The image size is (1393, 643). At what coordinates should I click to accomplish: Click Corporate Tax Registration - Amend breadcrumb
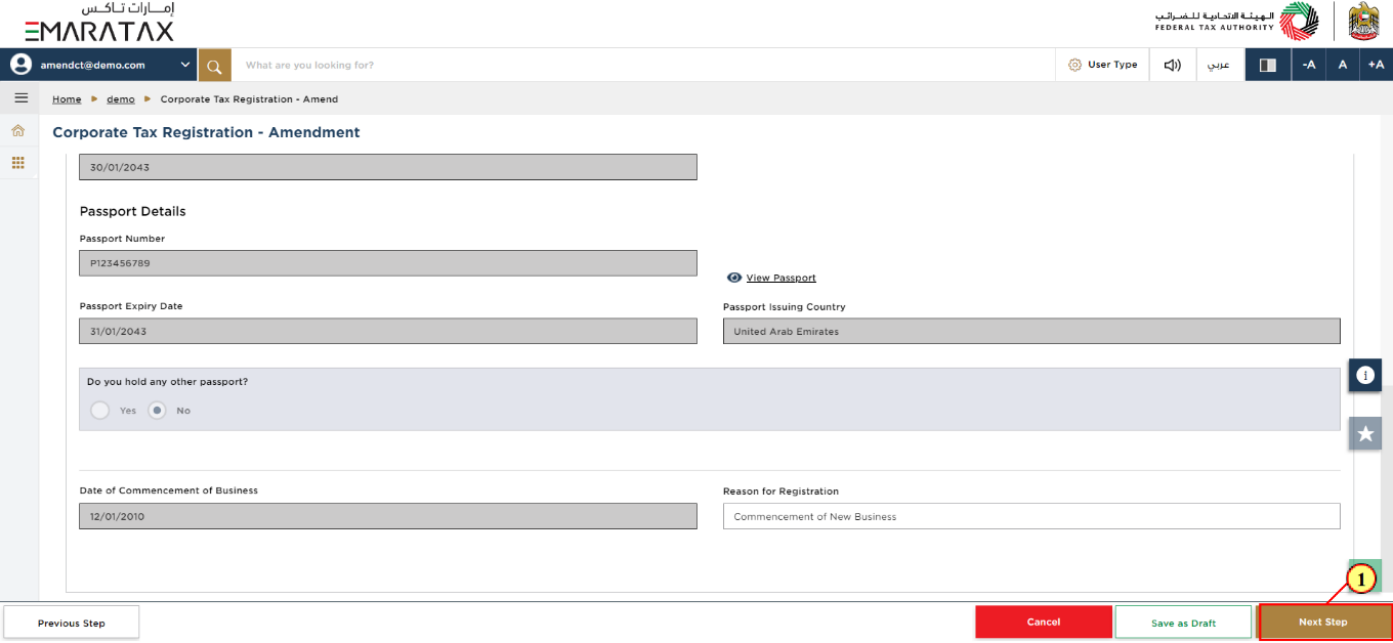pos(249,99)
